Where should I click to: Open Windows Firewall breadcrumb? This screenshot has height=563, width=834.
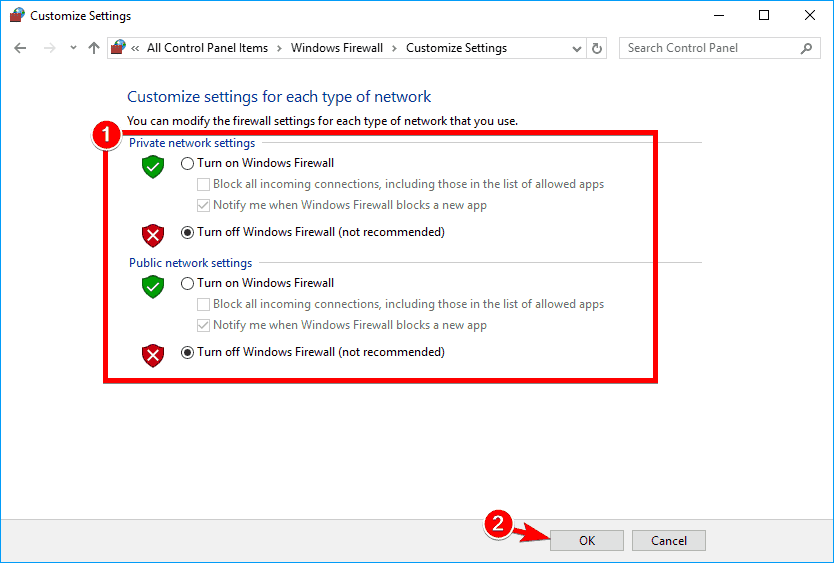click(337, 48)
